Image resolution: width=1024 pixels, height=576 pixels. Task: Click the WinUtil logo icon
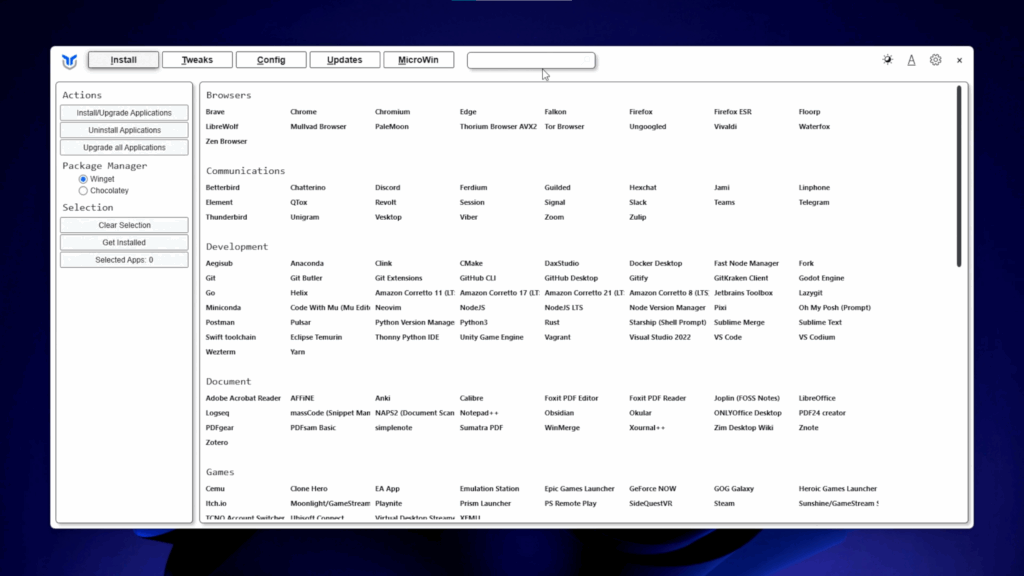pyautogui.click(x=69, y=61)
